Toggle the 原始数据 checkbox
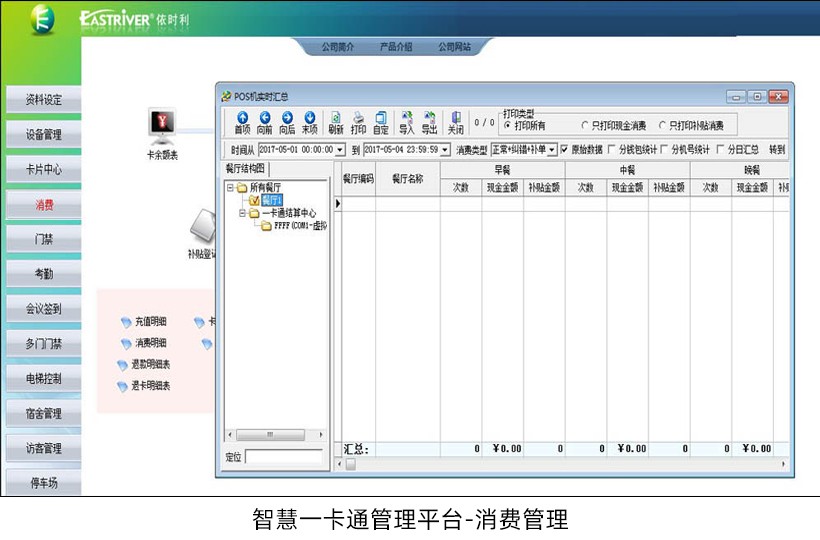 pyautogui.click(x=565, y=150)
